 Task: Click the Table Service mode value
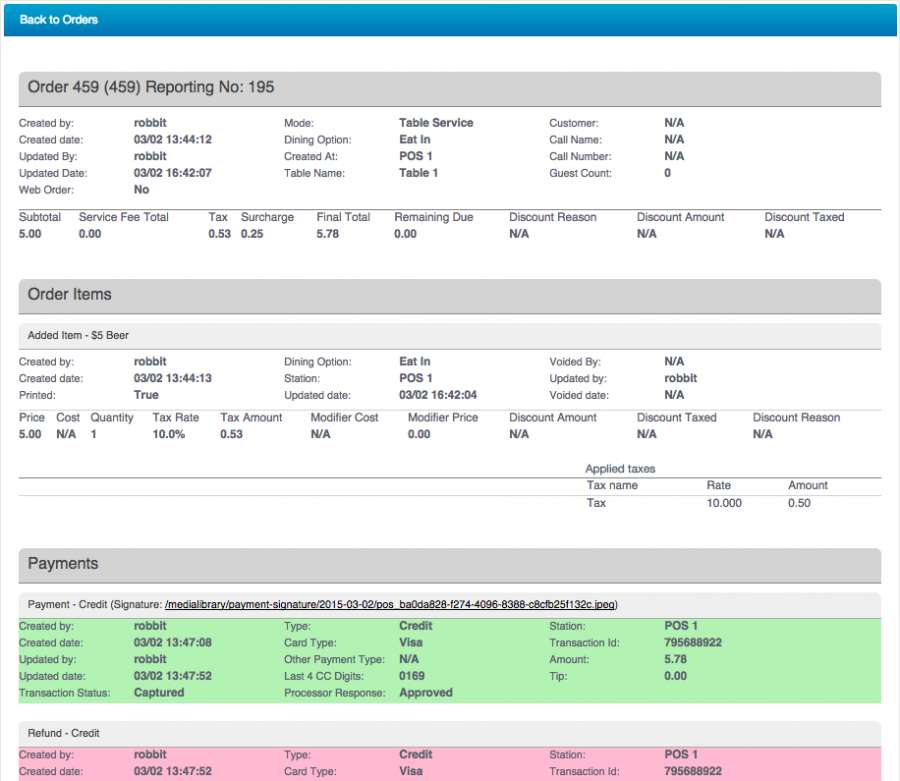[436, 123]
